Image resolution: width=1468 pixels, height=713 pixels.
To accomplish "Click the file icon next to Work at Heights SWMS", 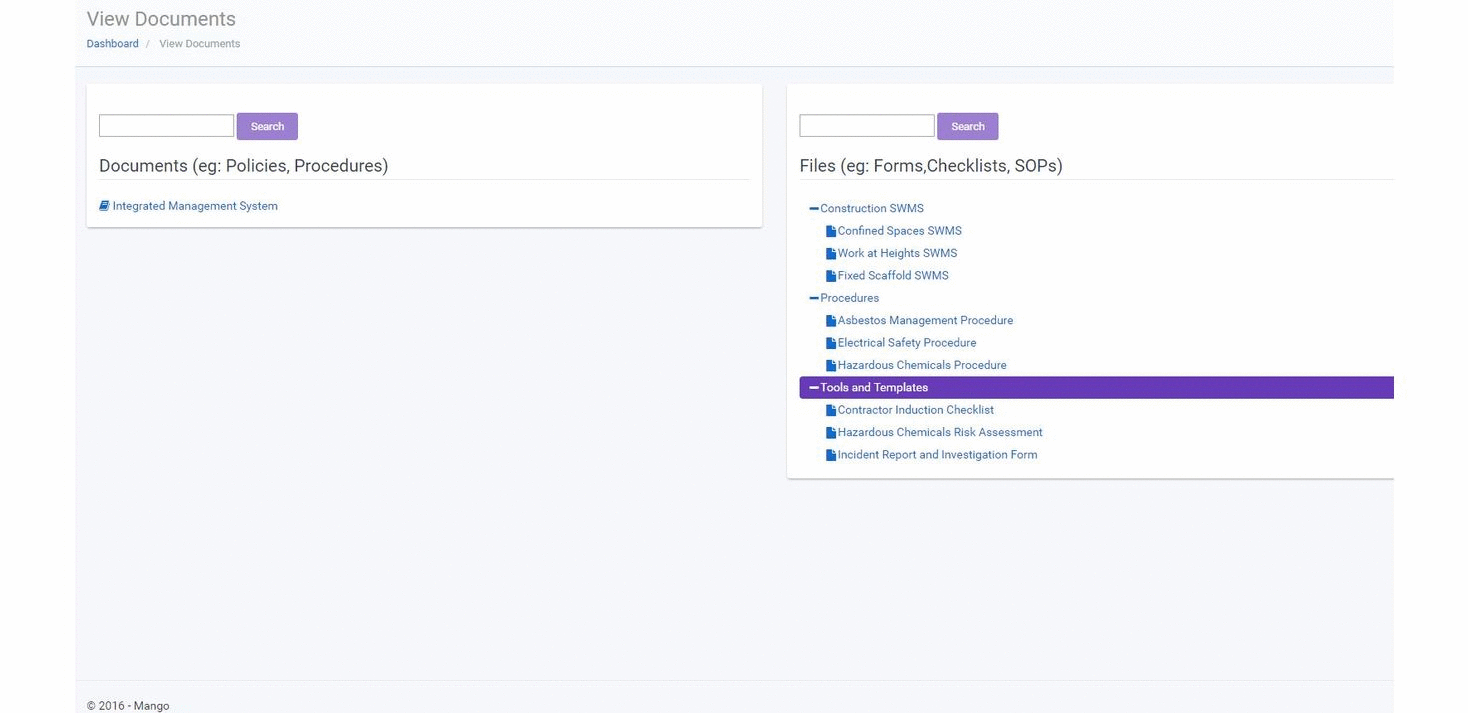I will 831,254.
